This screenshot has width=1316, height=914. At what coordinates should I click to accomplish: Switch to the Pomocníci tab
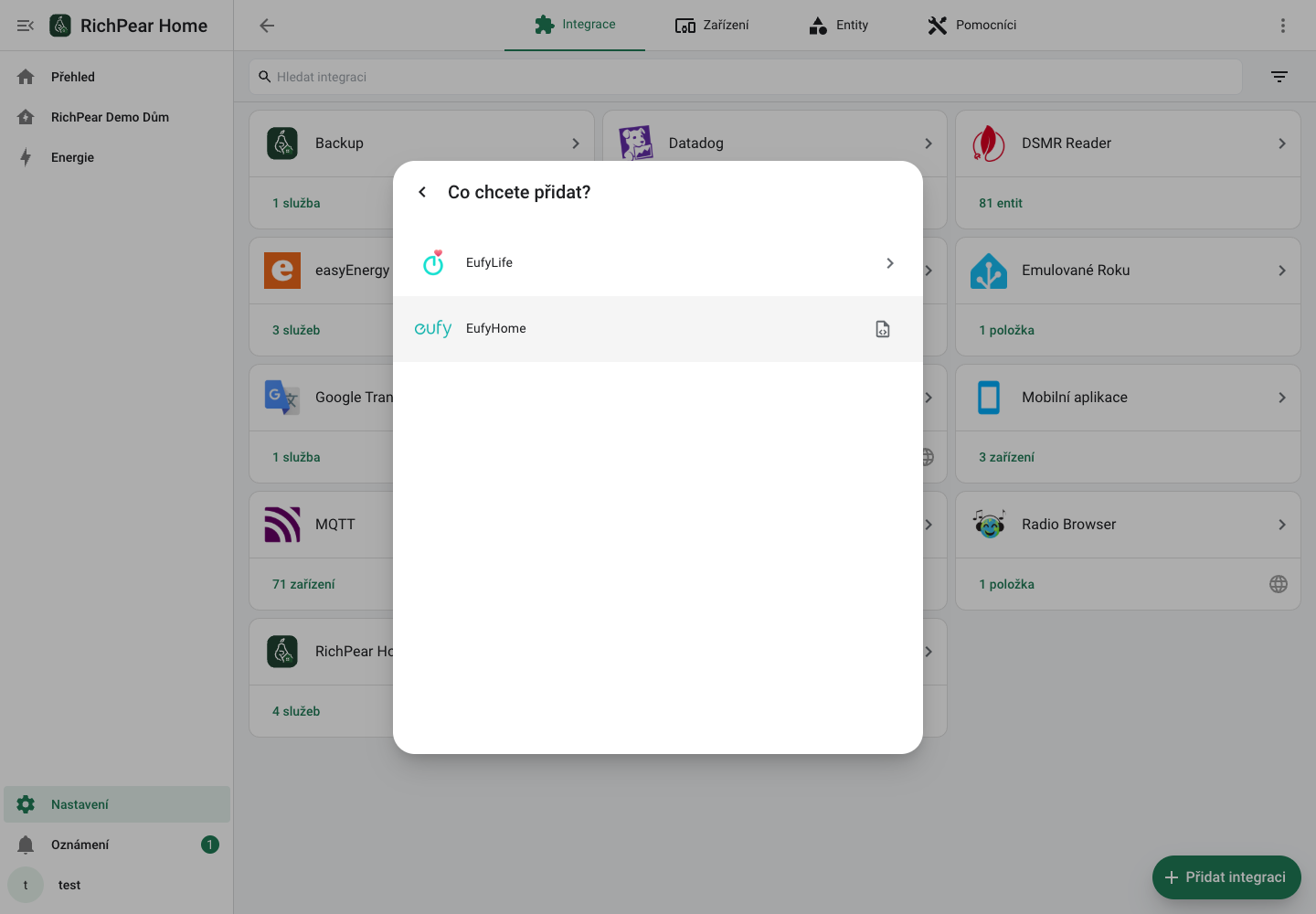[x=971, y=25]
